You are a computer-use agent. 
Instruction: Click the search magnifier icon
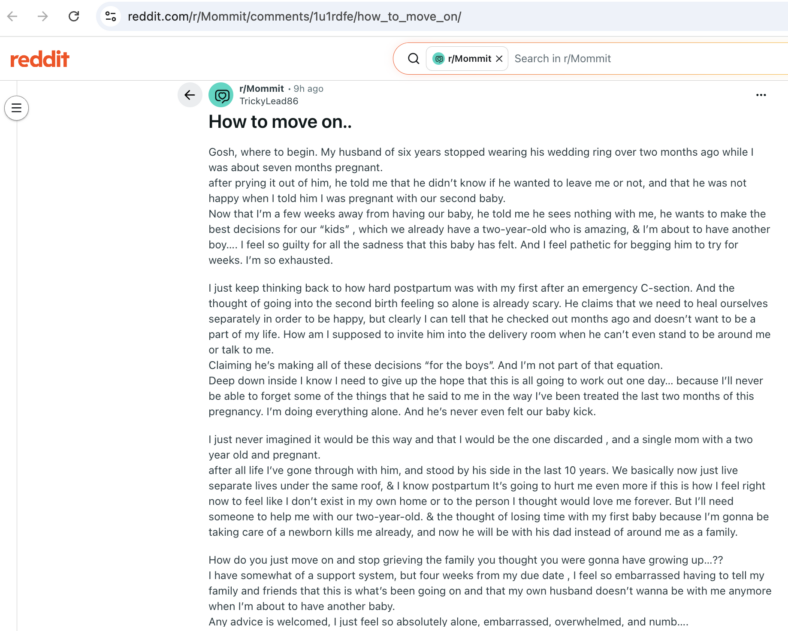[x=413, y=59]
